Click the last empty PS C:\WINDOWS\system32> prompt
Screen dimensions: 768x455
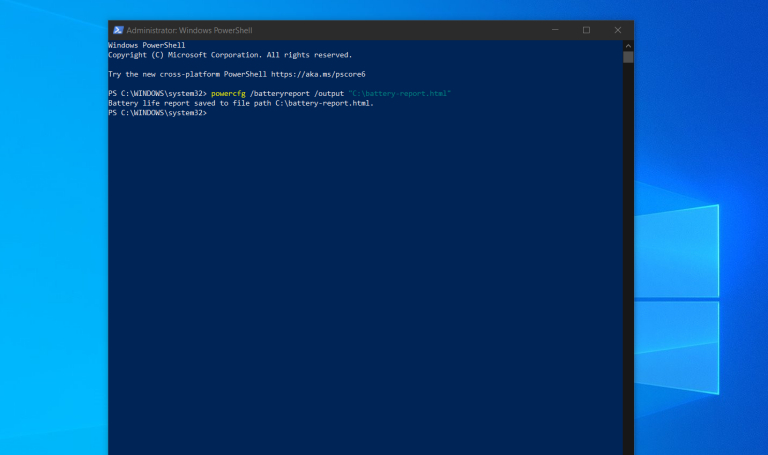pyautogui.click(x=158, y=113)
